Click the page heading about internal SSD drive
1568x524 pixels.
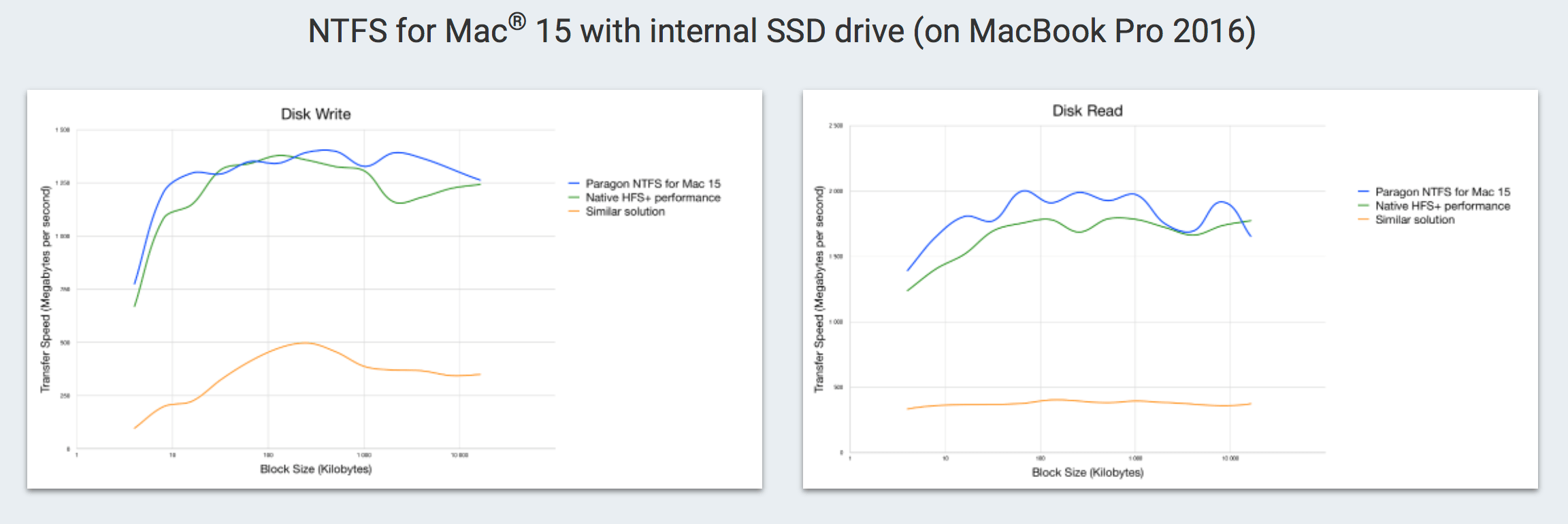[781, 31]
